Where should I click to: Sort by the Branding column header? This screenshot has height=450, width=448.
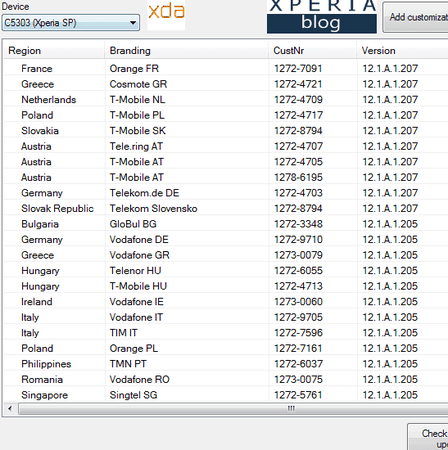tap(187, 51)
